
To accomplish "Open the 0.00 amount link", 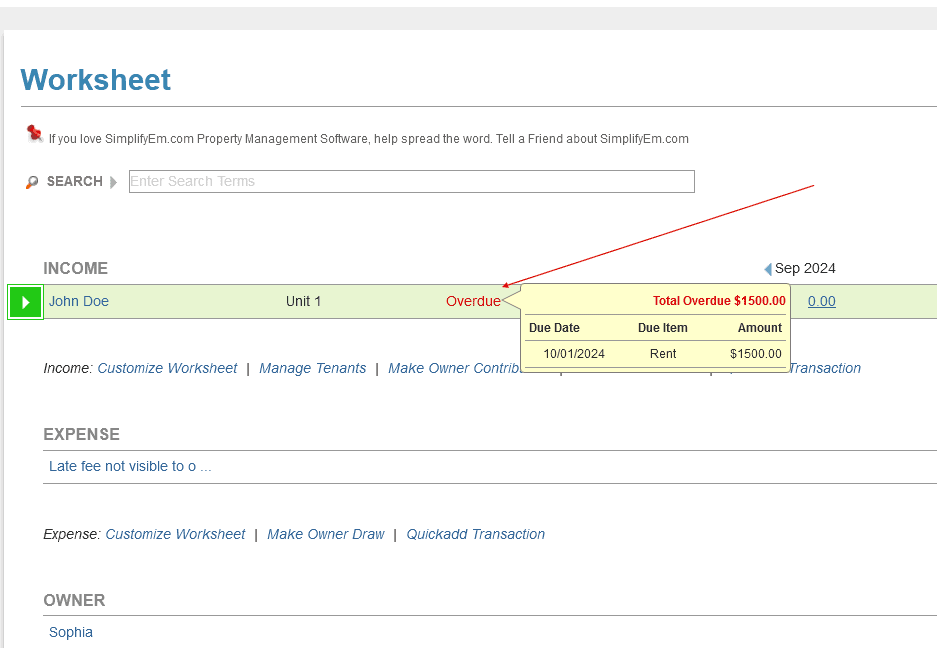I will [x=821, y=301].
